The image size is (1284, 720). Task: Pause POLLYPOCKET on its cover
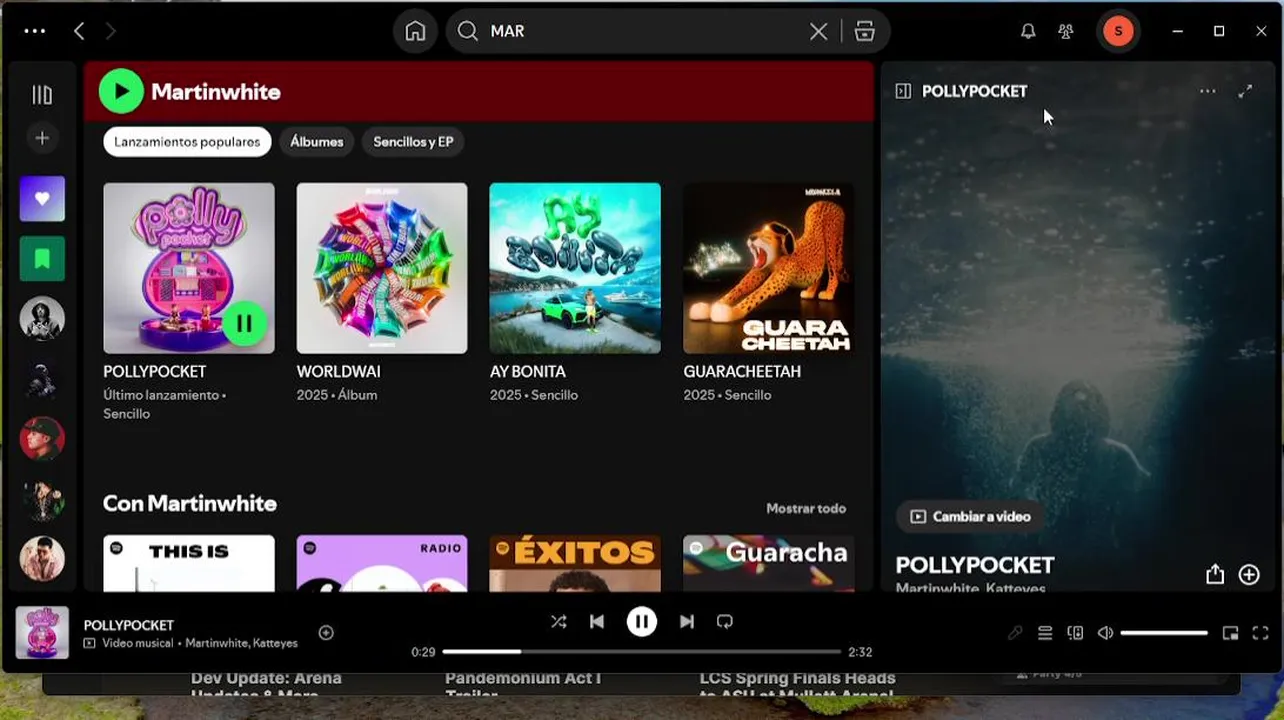[244, 323]
